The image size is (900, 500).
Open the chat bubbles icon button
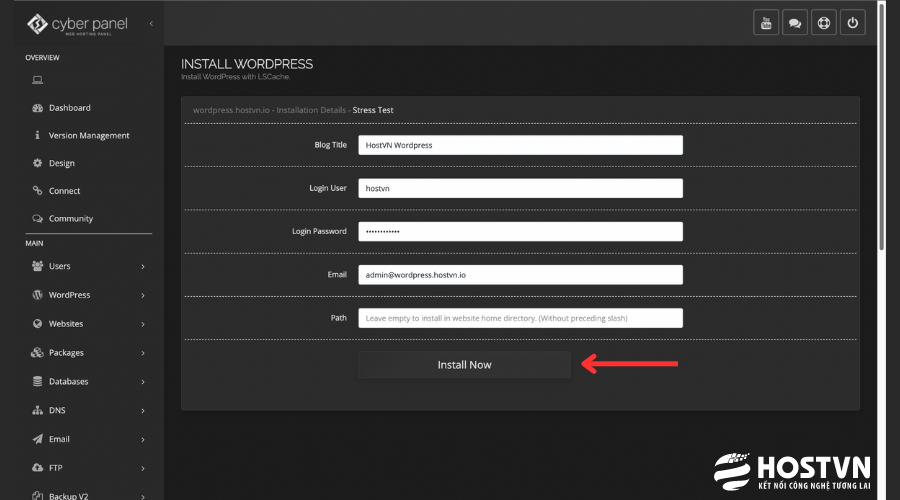tap(795, 23)
